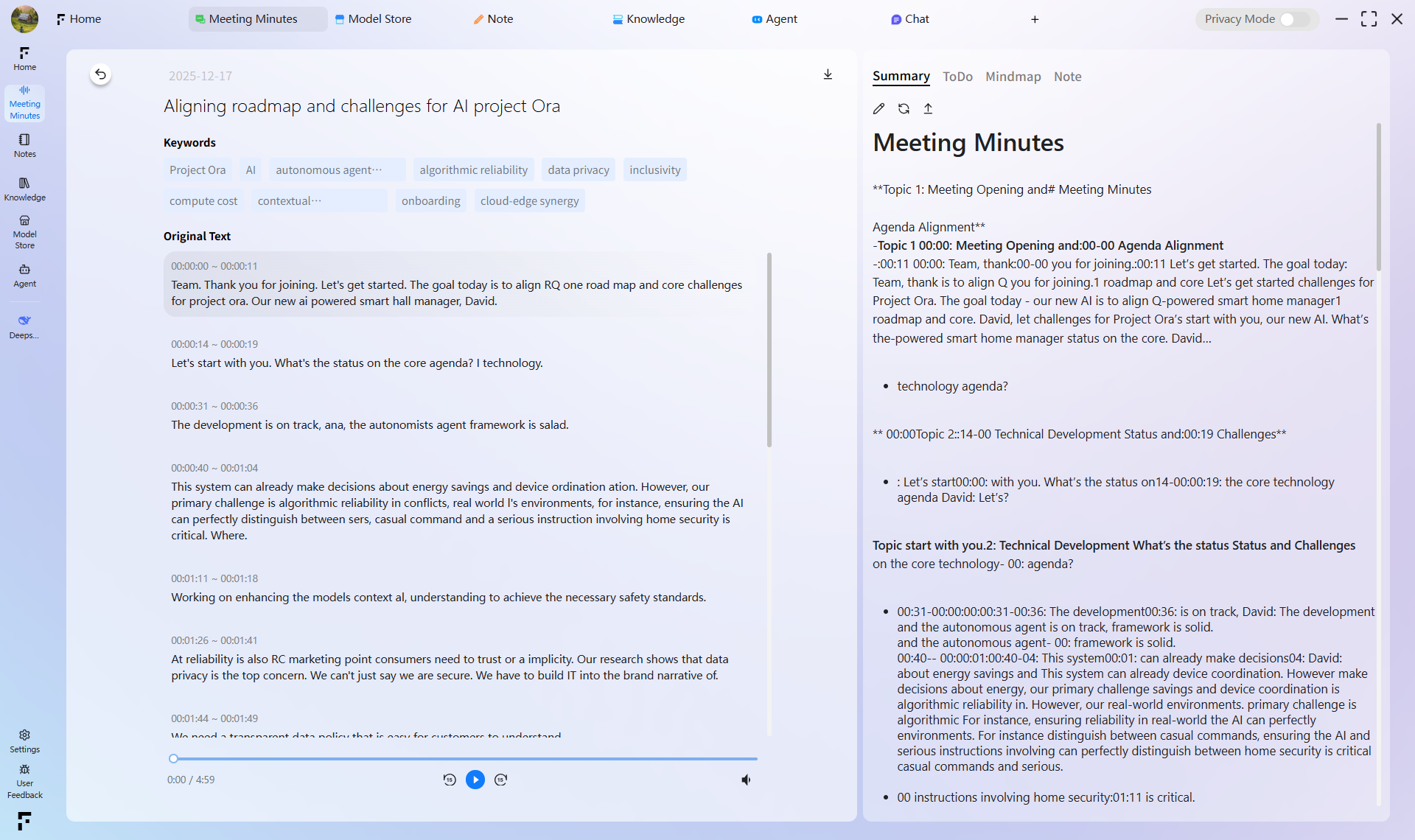Download the meeting transcript
The width and height of the screenshot is (1415, 840).
tap(828, 74)
